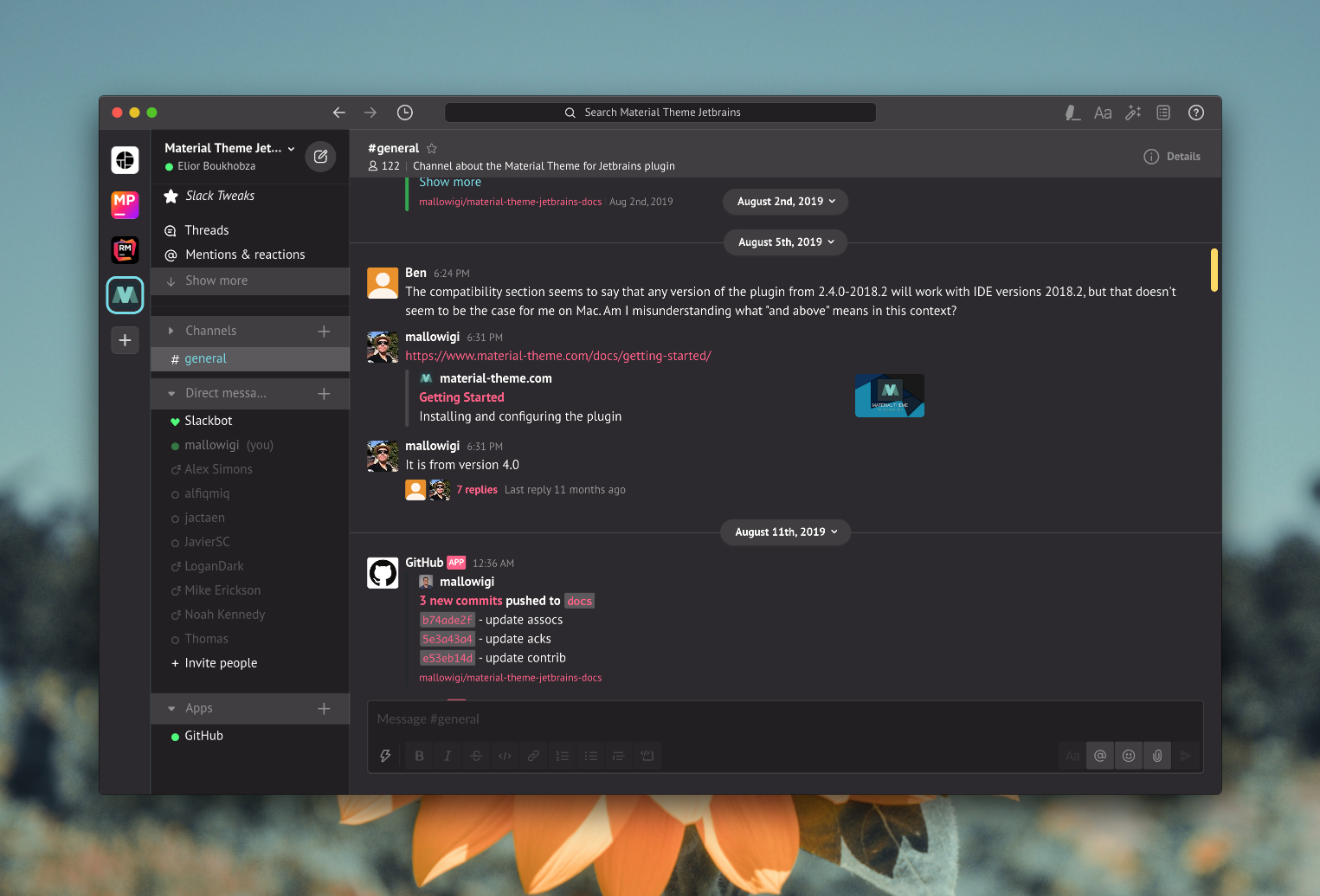This screenshot has width=1320, height=896.
Task: Add apps plus icon
Action: [324, 708]
